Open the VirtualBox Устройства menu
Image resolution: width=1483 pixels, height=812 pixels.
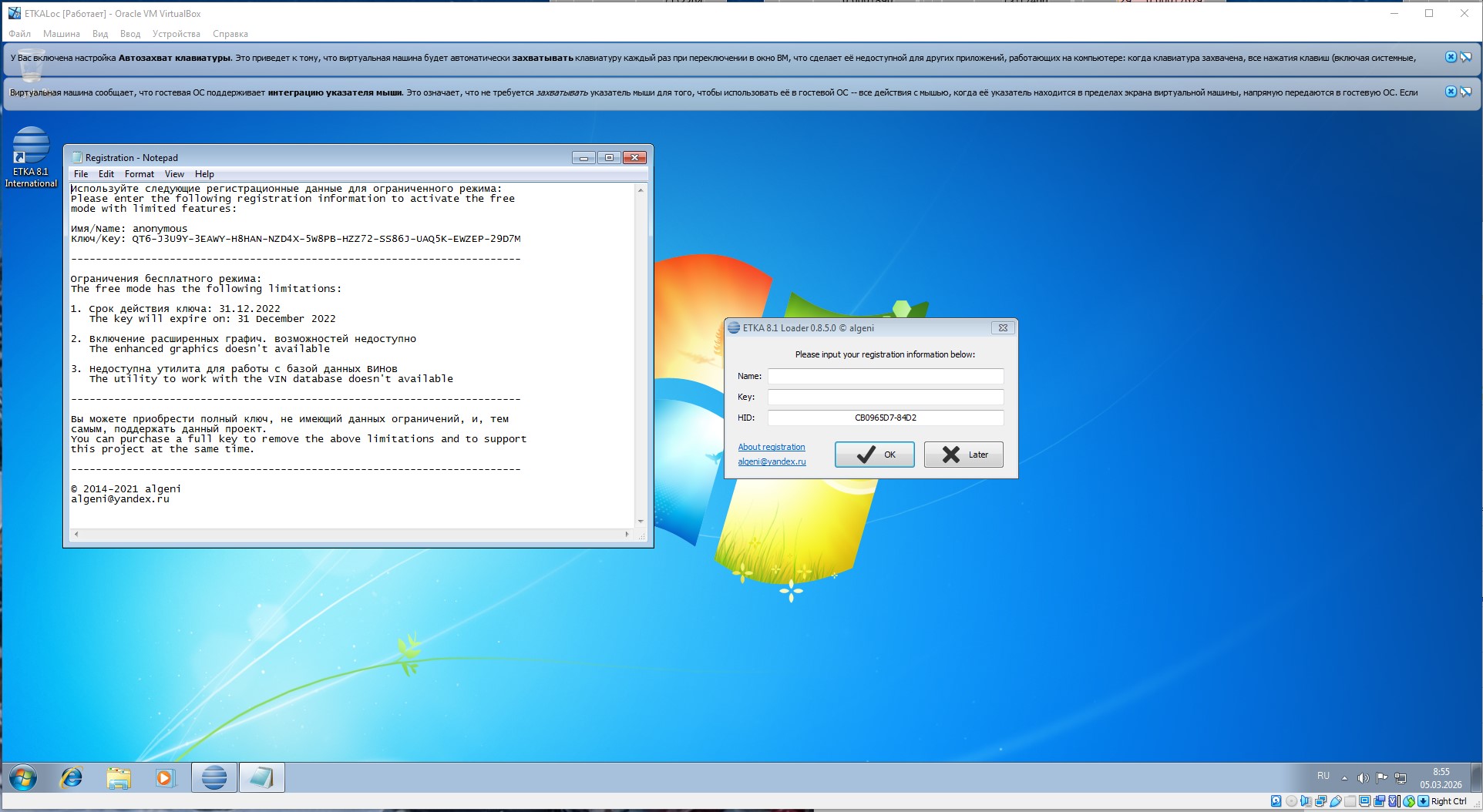176,34
